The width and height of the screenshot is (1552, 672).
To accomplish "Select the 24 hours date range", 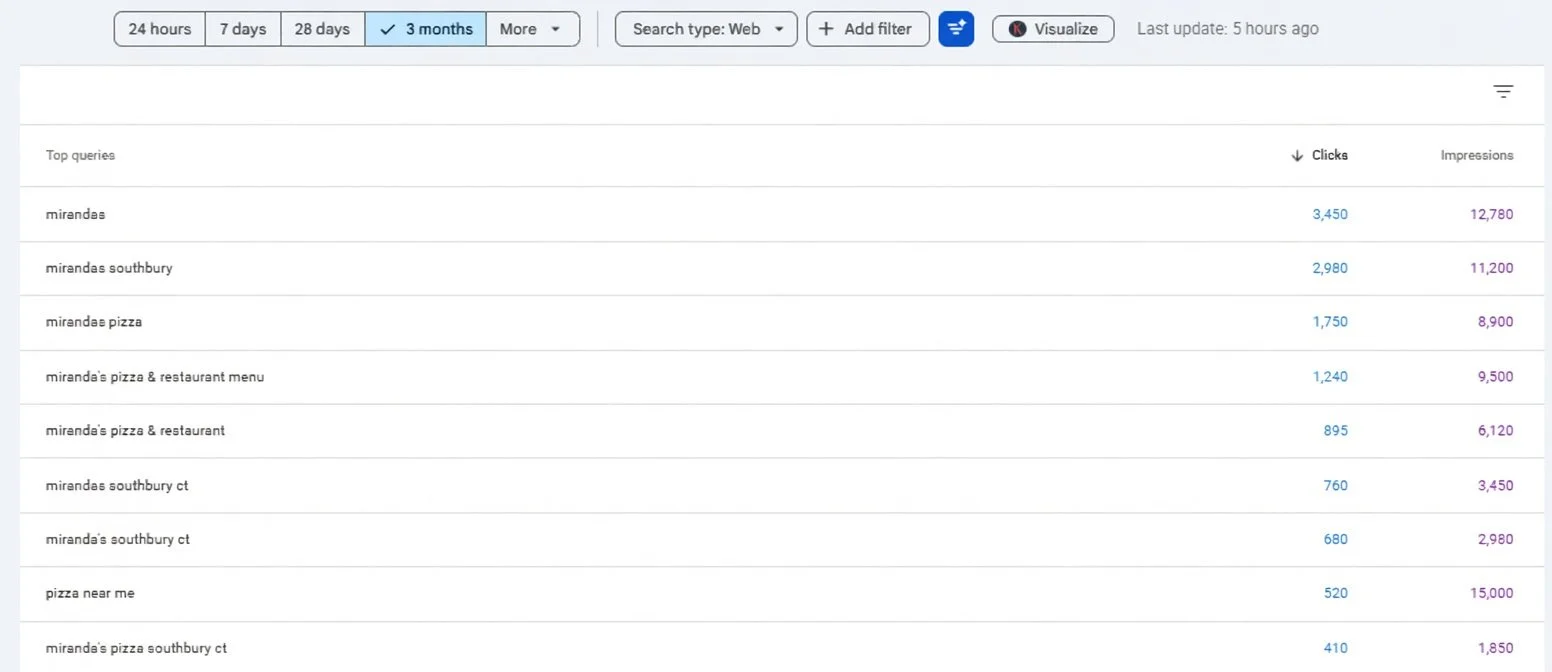I will tap(160, 29).
